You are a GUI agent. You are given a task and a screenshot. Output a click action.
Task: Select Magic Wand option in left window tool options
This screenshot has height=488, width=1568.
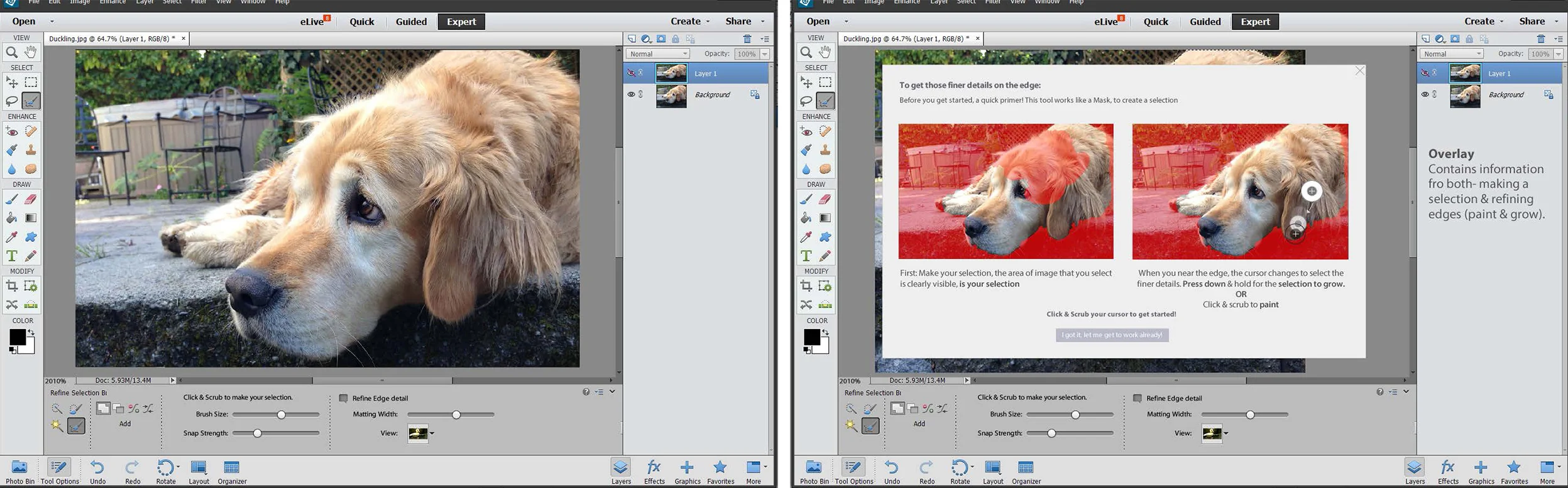coord(57,425)
